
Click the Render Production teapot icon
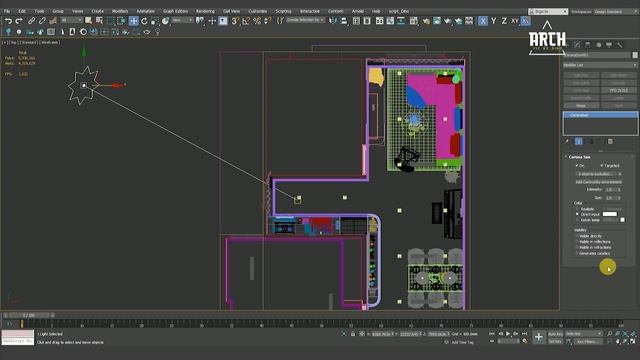tap(448, 21)
